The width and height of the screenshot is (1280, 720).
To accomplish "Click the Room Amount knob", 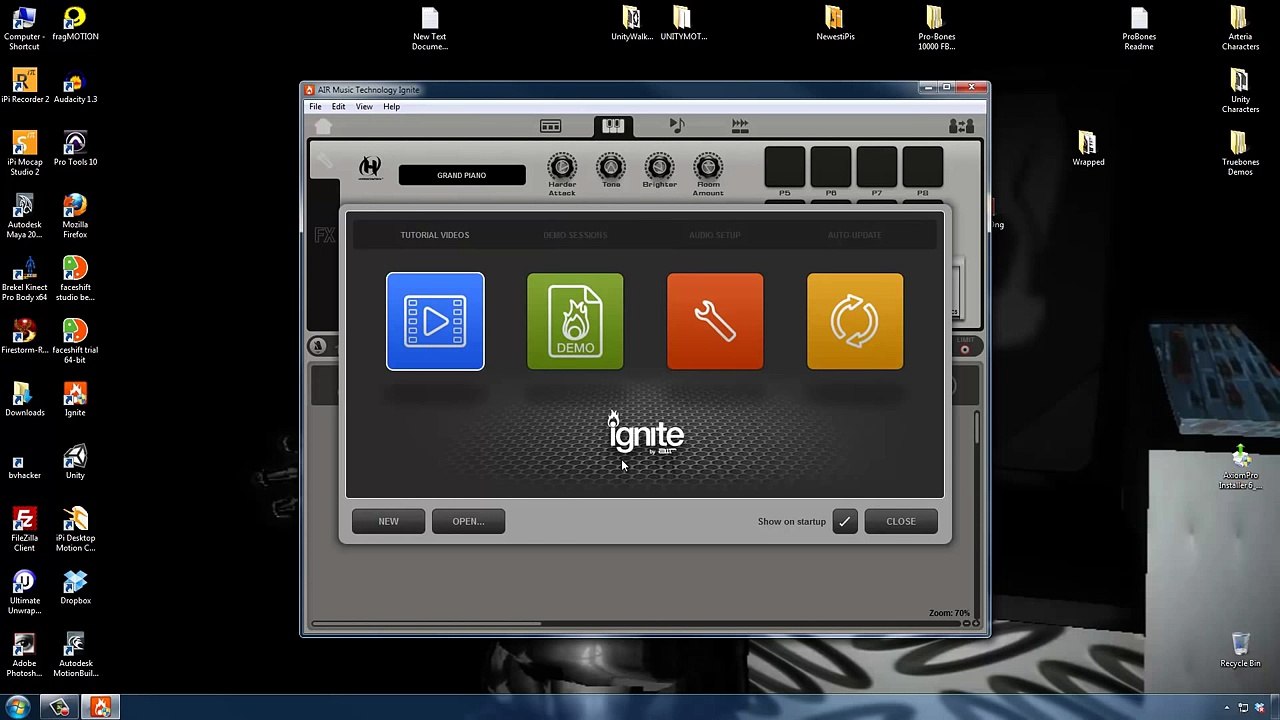I will coord(708,167).
